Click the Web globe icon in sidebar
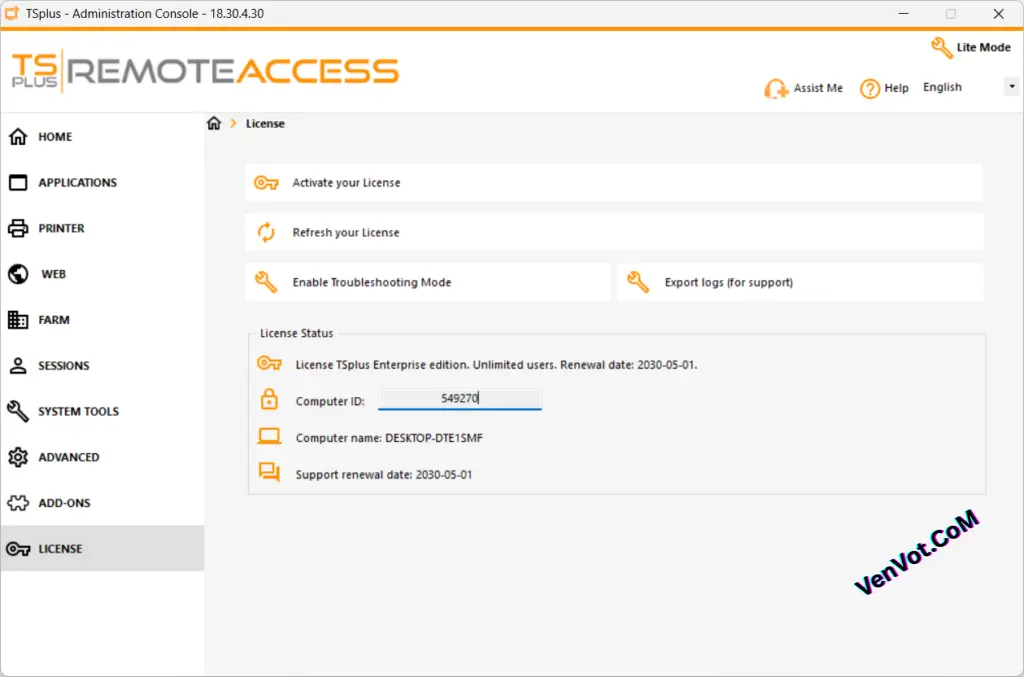The width and height of the screenshot is (1024, 677). pyautogui.click(x=18, y=274)
